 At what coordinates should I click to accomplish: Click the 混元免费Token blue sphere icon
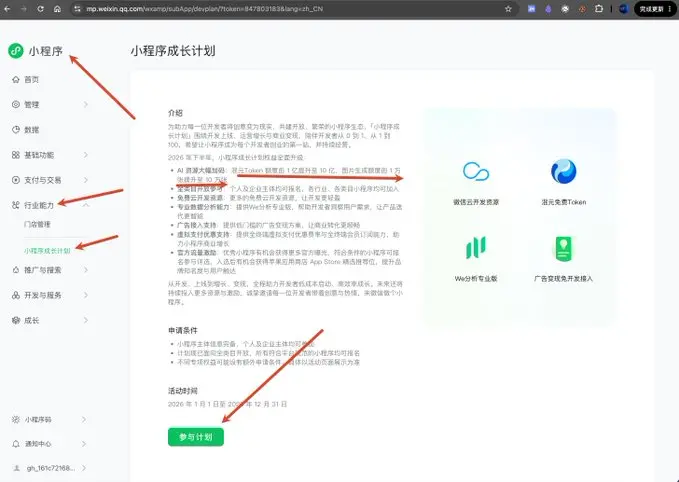point(563,171)
